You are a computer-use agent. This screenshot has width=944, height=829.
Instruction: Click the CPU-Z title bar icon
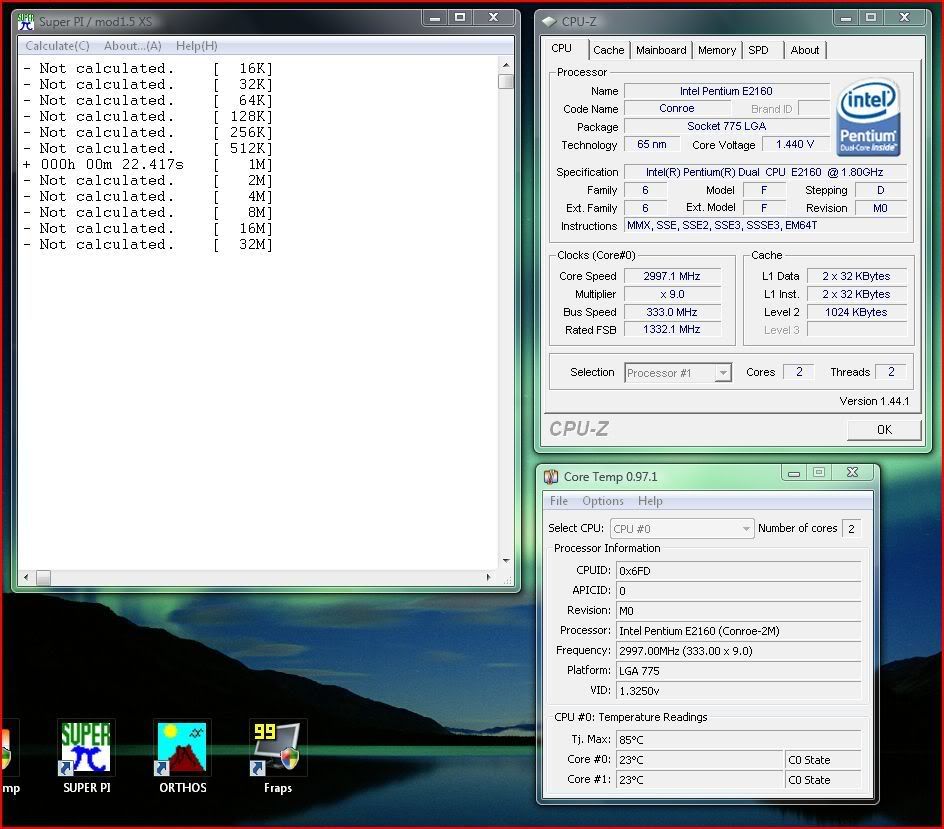click(x=548, y=22)
